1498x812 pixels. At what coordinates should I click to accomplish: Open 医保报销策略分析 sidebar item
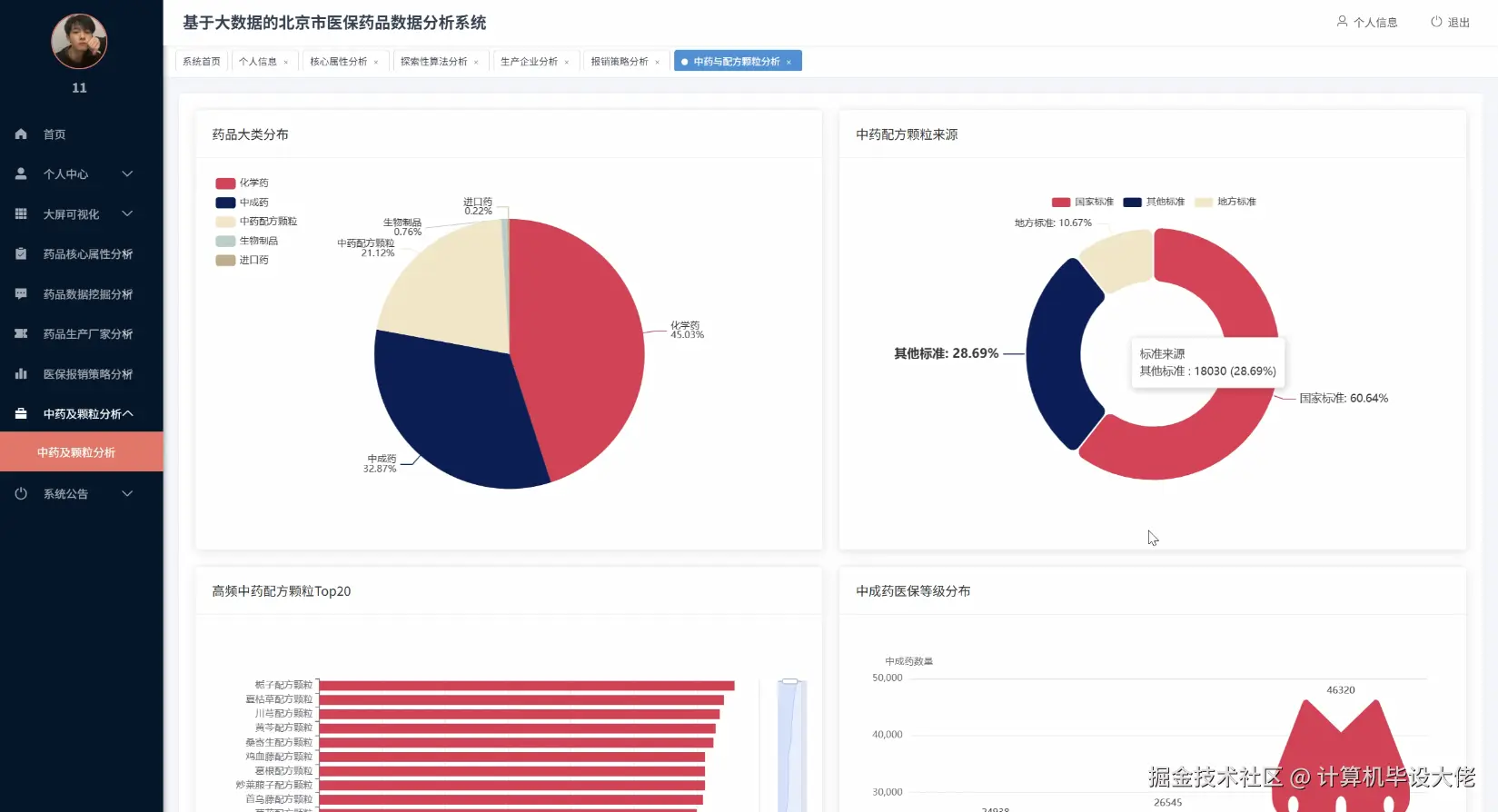[x=81, y=373]
